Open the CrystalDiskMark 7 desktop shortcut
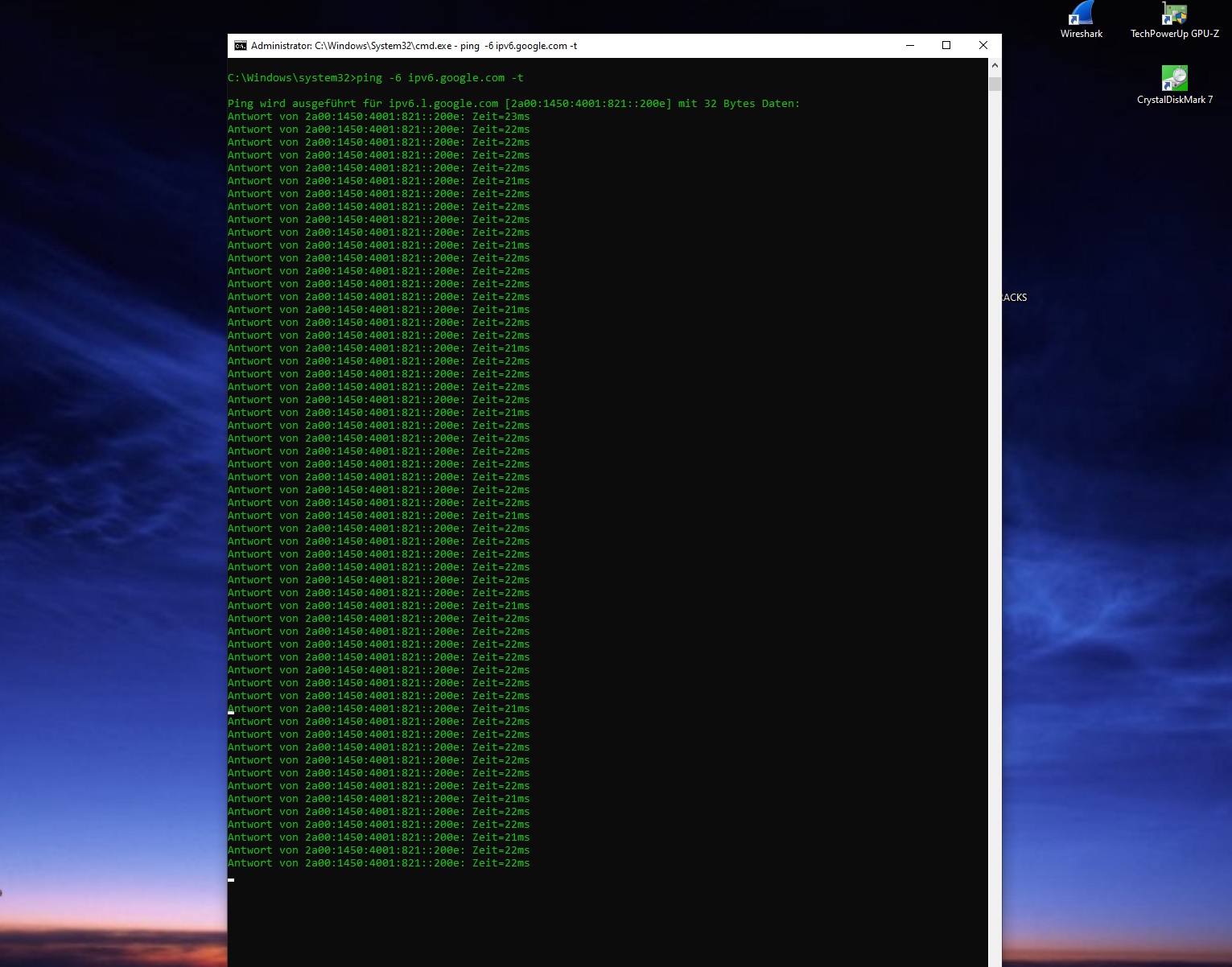Screen dimensions: 1232x967 [1174, 85]
